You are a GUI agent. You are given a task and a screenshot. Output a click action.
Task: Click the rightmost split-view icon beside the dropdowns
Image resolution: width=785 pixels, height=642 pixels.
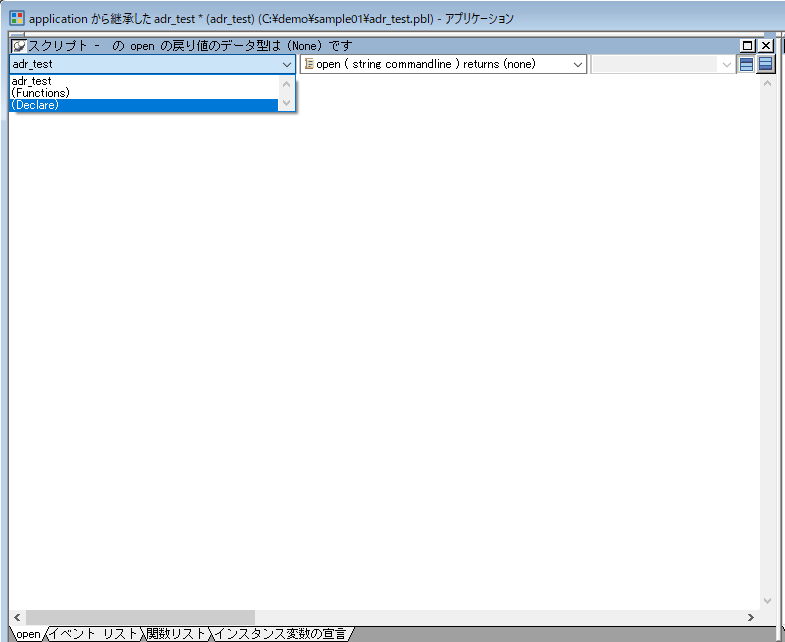[766, 64]
